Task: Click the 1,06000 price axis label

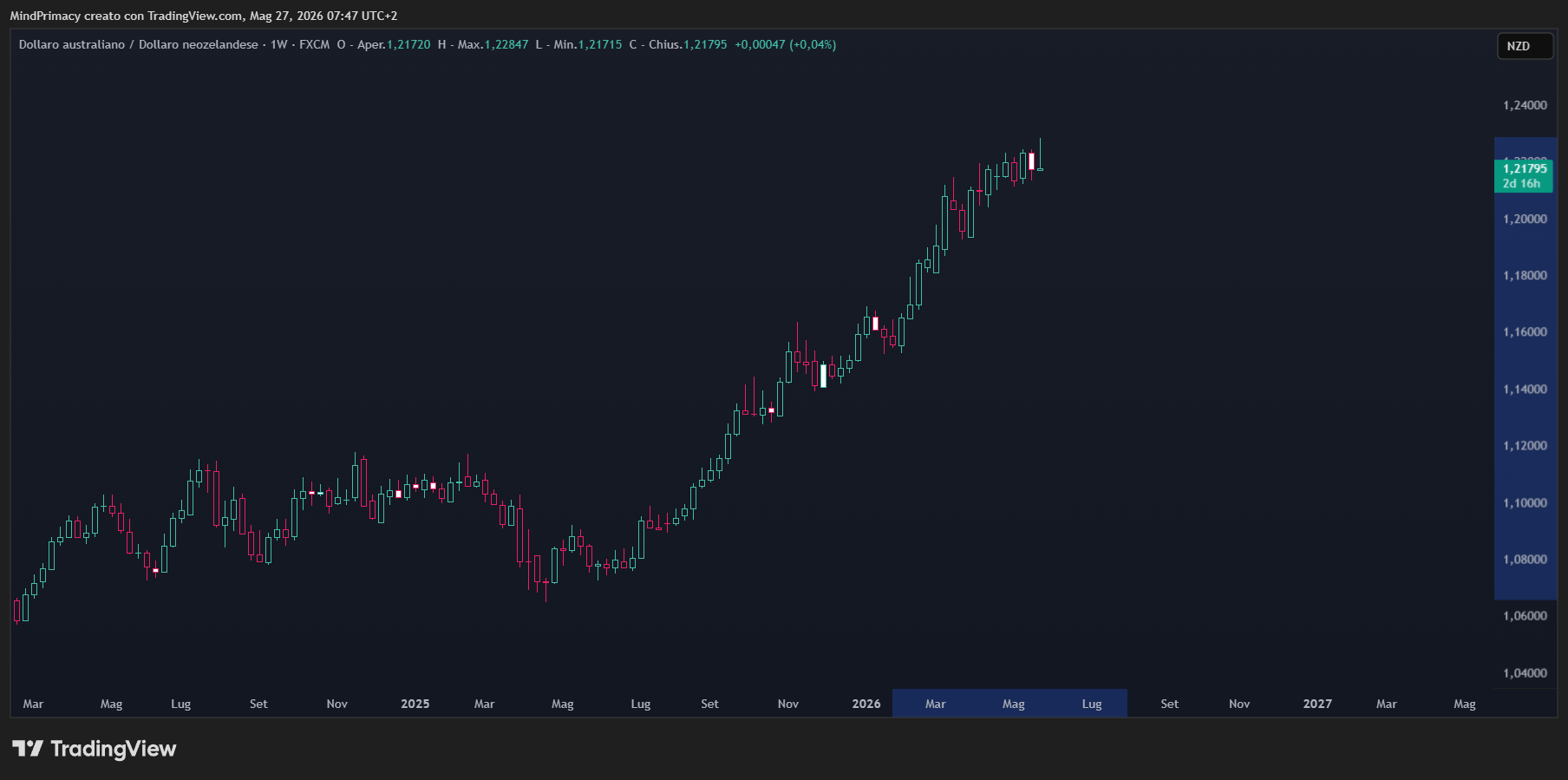Action: pos(1525,615)
